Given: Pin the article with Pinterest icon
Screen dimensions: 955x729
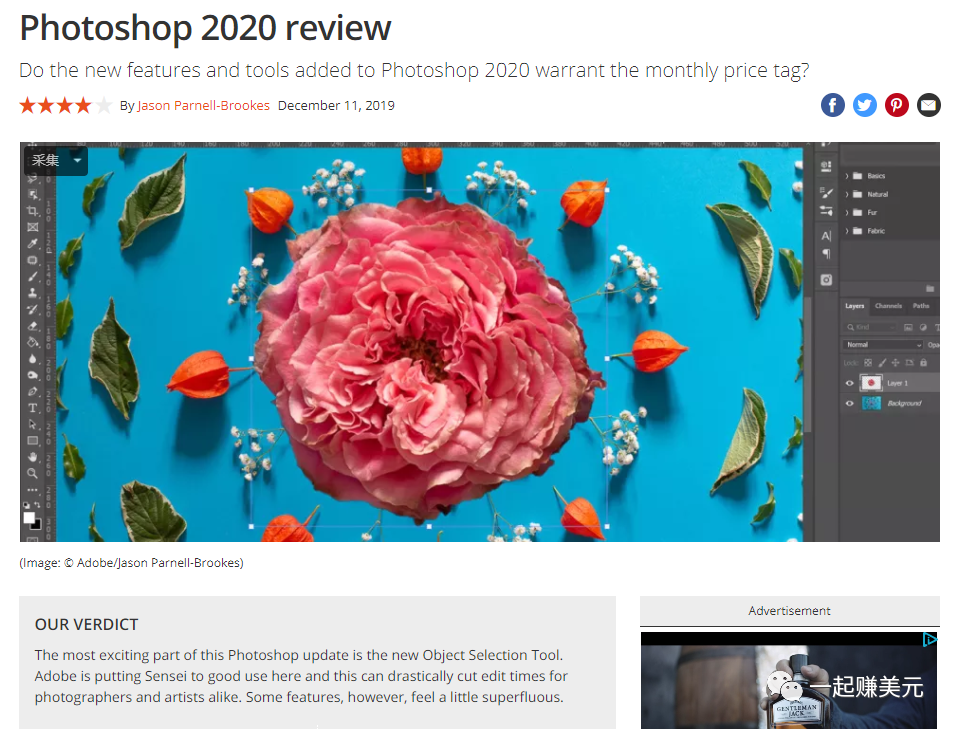Looking at the screenshot, I should point(897,105).
